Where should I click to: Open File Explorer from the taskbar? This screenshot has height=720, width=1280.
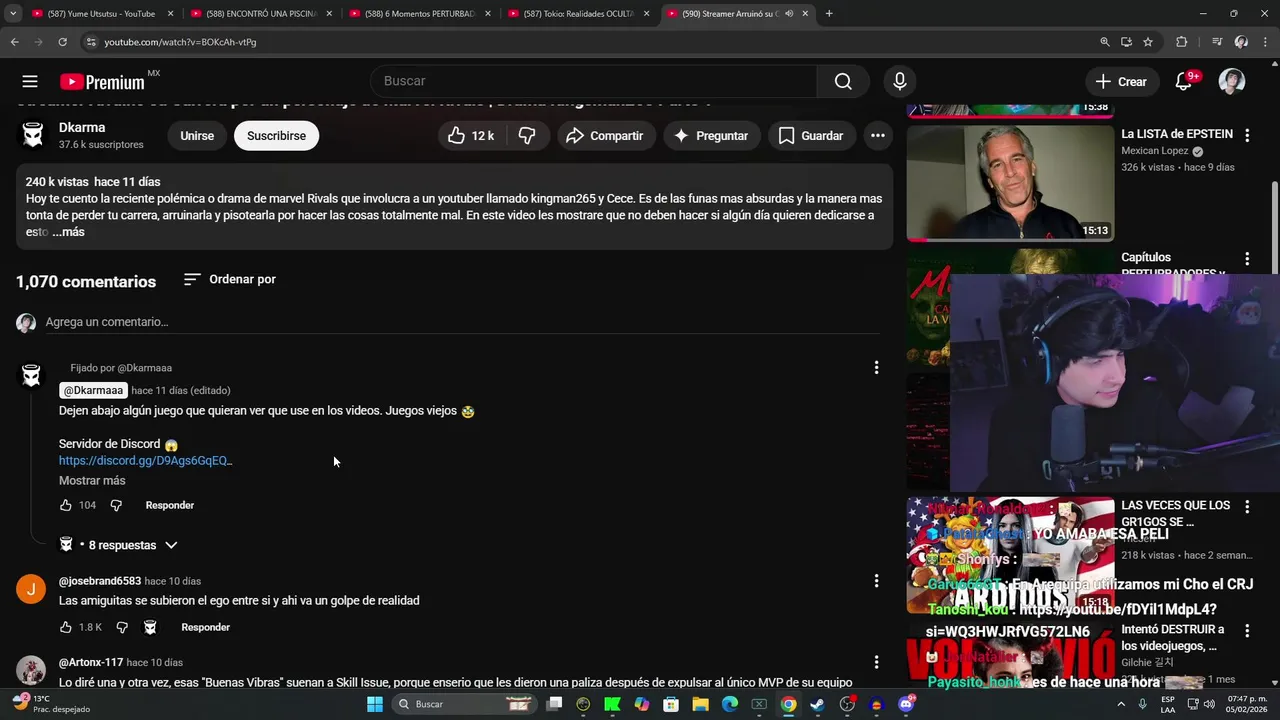(700, 704)
